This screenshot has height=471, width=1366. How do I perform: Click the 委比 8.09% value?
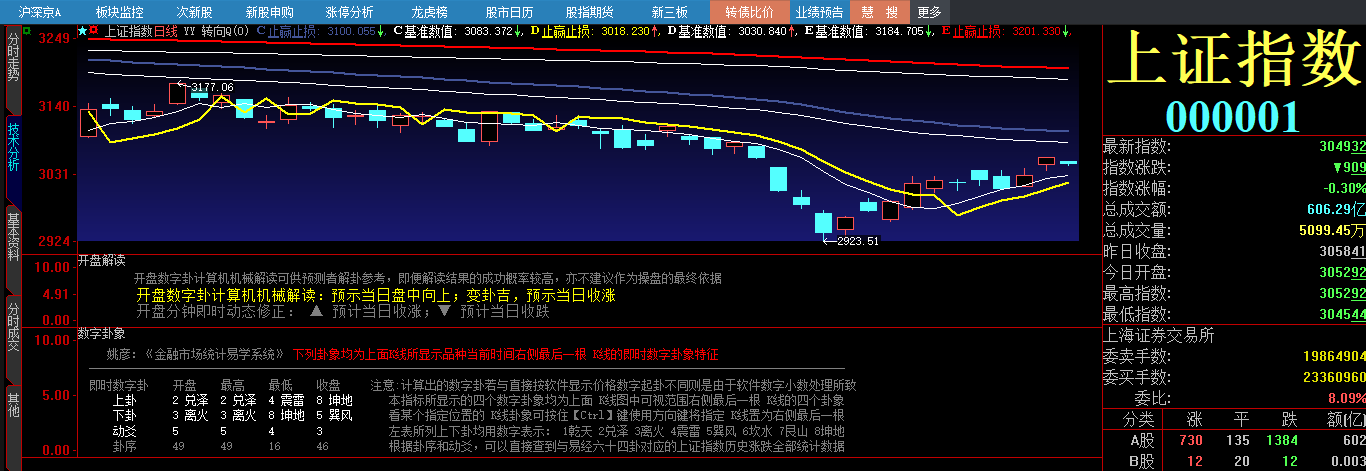coord(1345,398)
